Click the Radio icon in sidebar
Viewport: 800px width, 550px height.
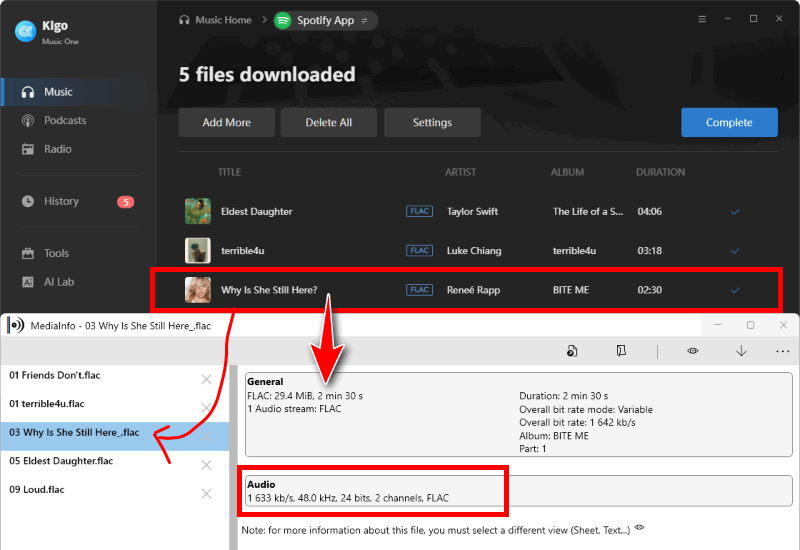coord(28,149)
